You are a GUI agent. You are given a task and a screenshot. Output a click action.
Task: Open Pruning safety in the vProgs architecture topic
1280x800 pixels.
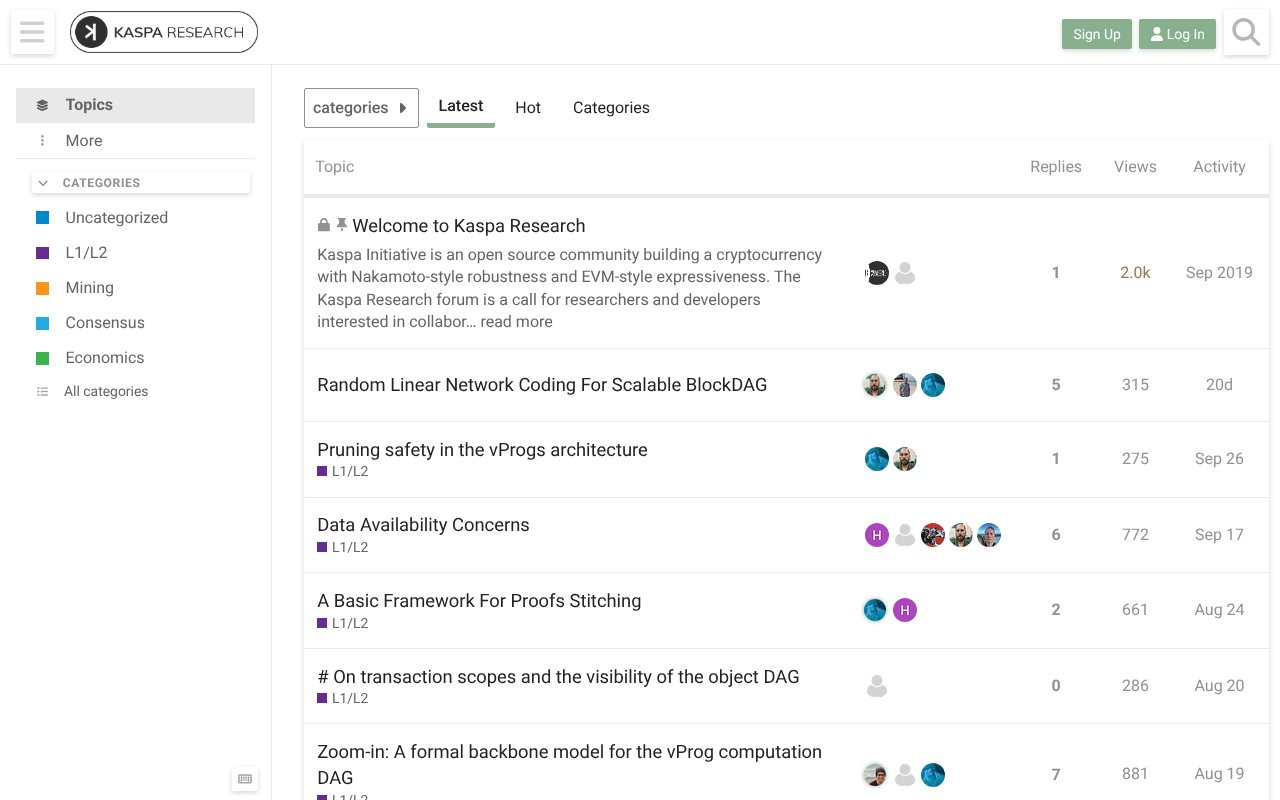coord(482,450)
